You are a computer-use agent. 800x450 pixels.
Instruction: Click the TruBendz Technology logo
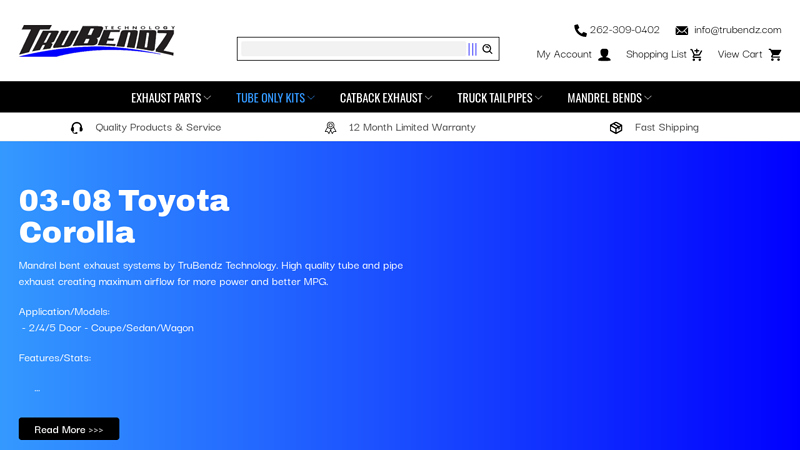click(97, 40)
